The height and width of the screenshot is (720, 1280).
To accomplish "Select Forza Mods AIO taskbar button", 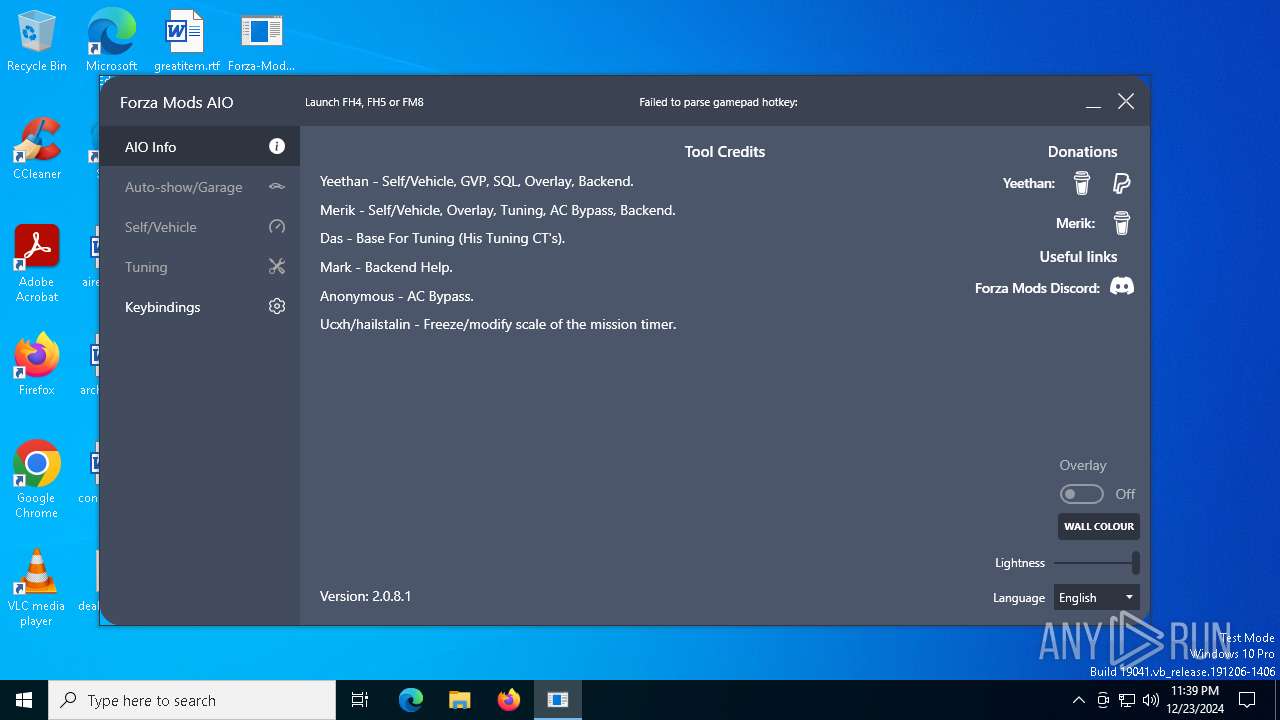I will tap(558, 700).
